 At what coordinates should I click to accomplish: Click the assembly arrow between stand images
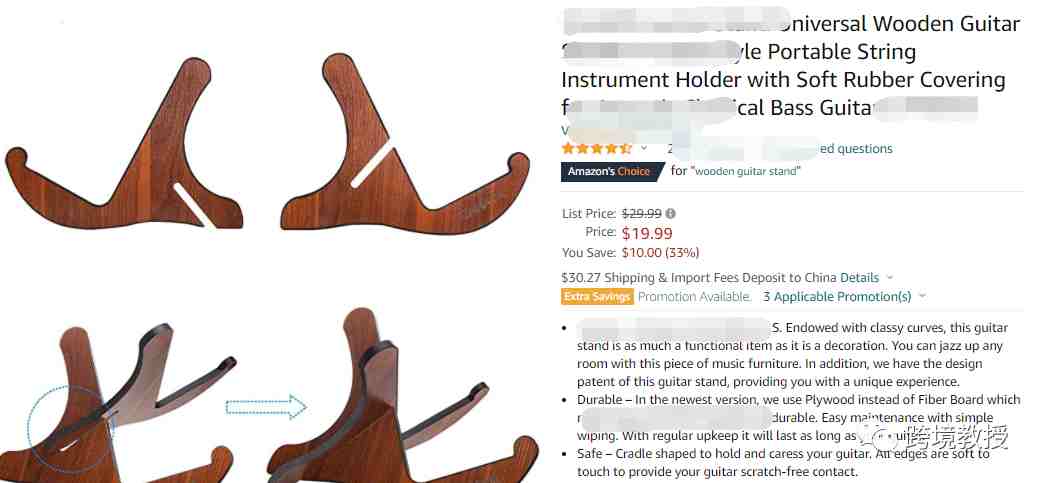(265, 407)
